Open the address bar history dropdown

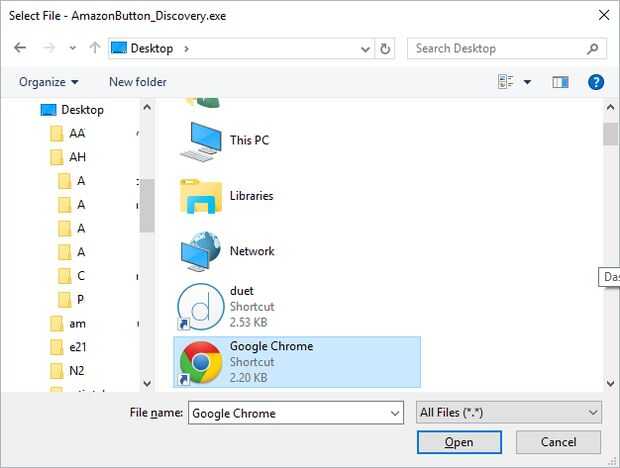pyautogui.click(x=365, y=49)
